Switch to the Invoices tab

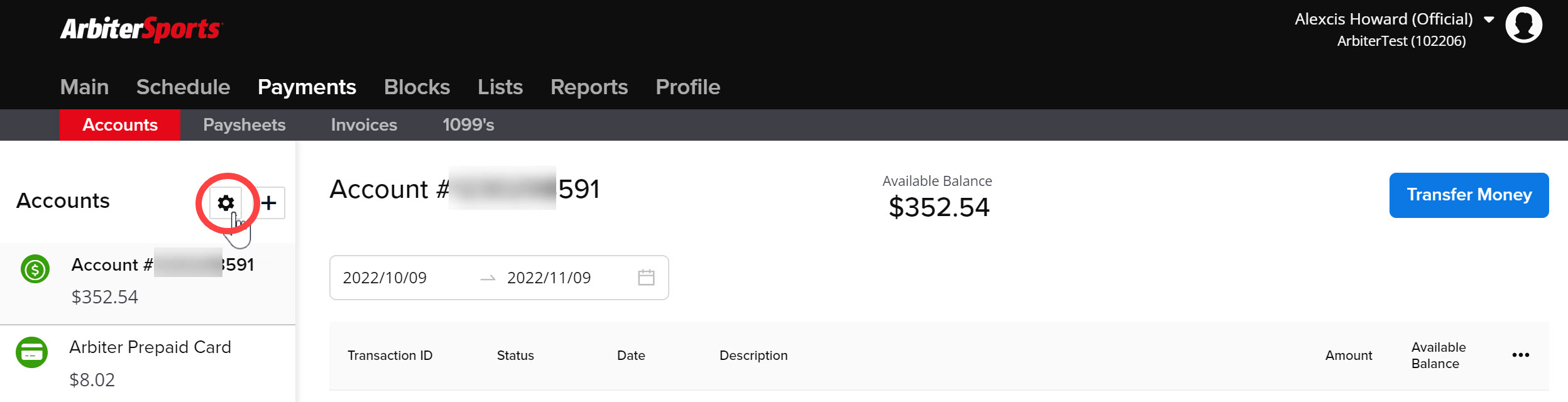pyautogui.click(x=364, y=124)
